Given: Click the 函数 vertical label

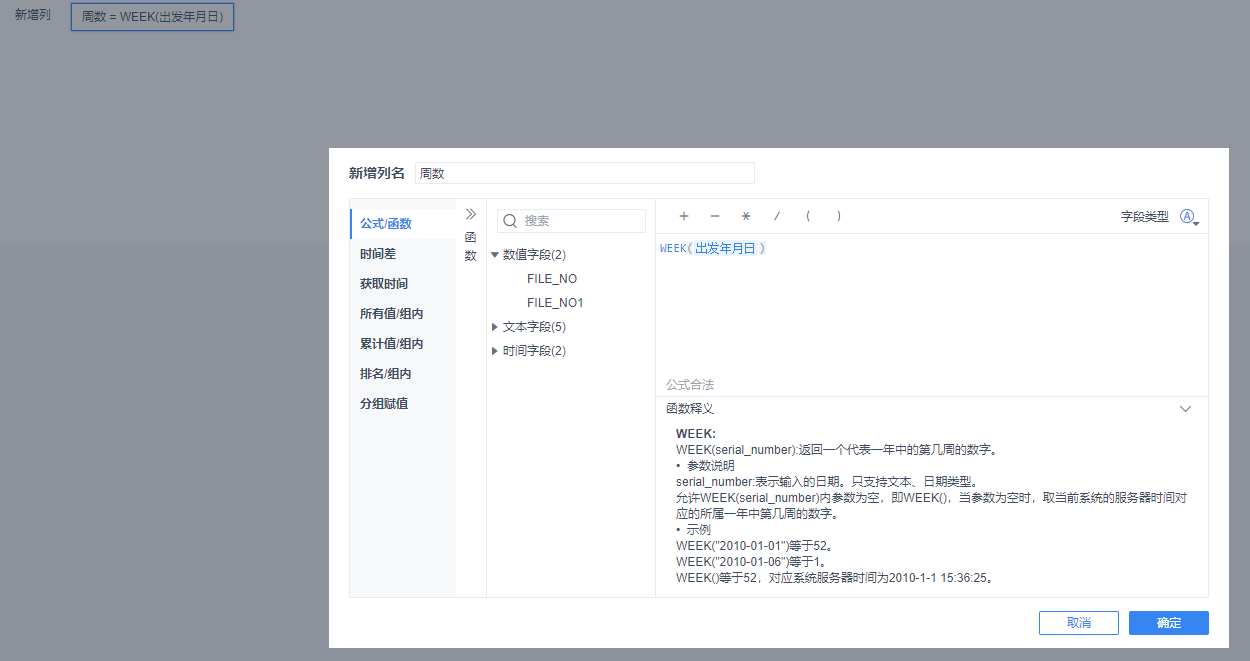Looking at the screenshot, I should point(471,247).
